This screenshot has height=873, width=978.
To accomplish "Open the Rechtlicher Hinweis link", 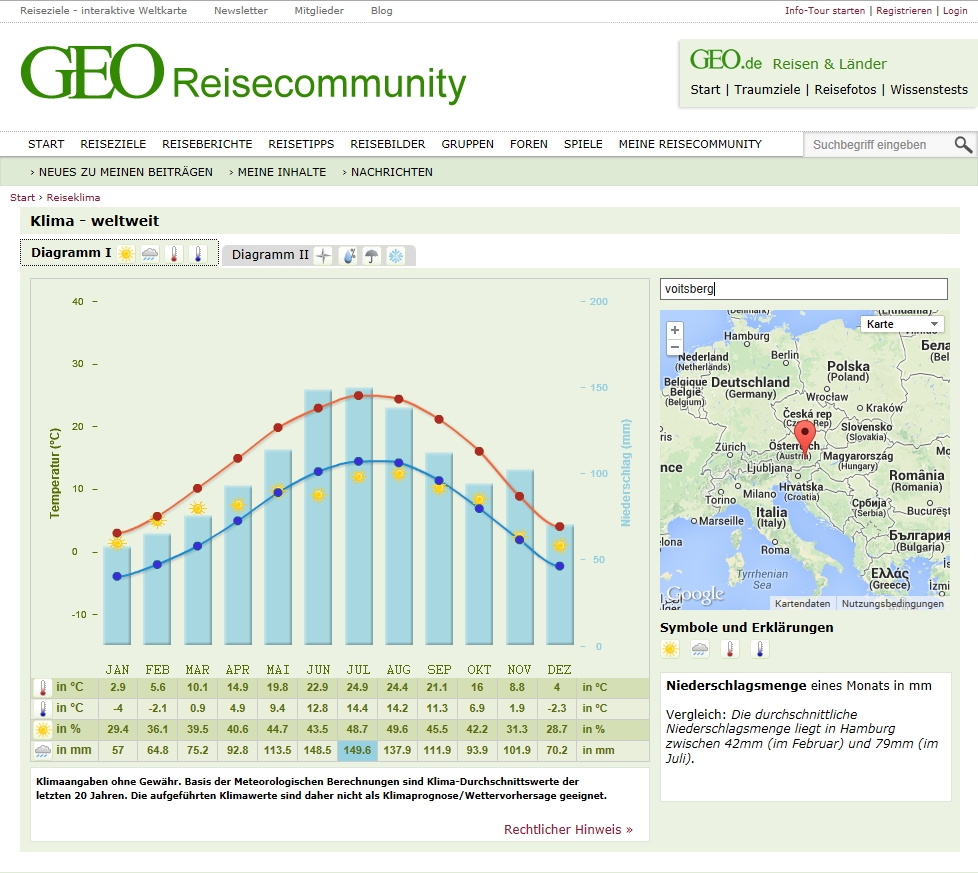I will point(567,829).
